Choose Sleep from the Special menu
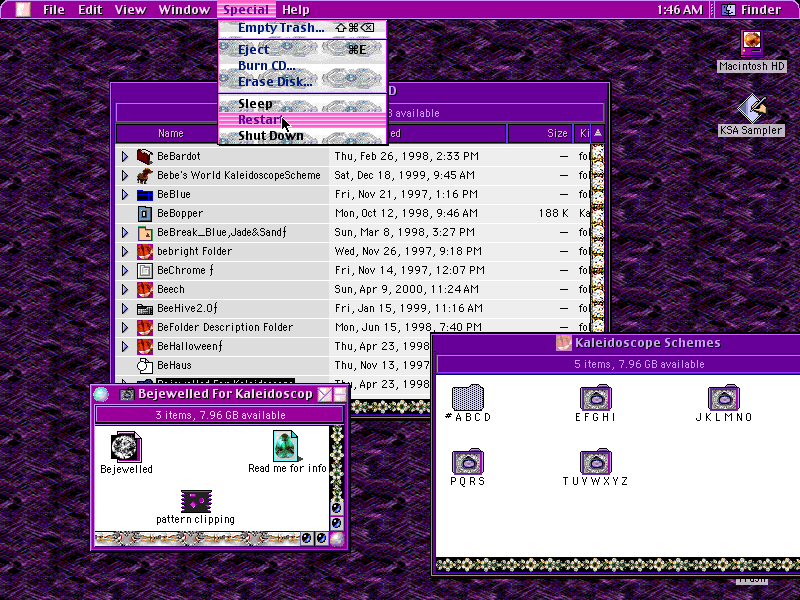This screenshot has height=600, width=800. coord(303,104)
